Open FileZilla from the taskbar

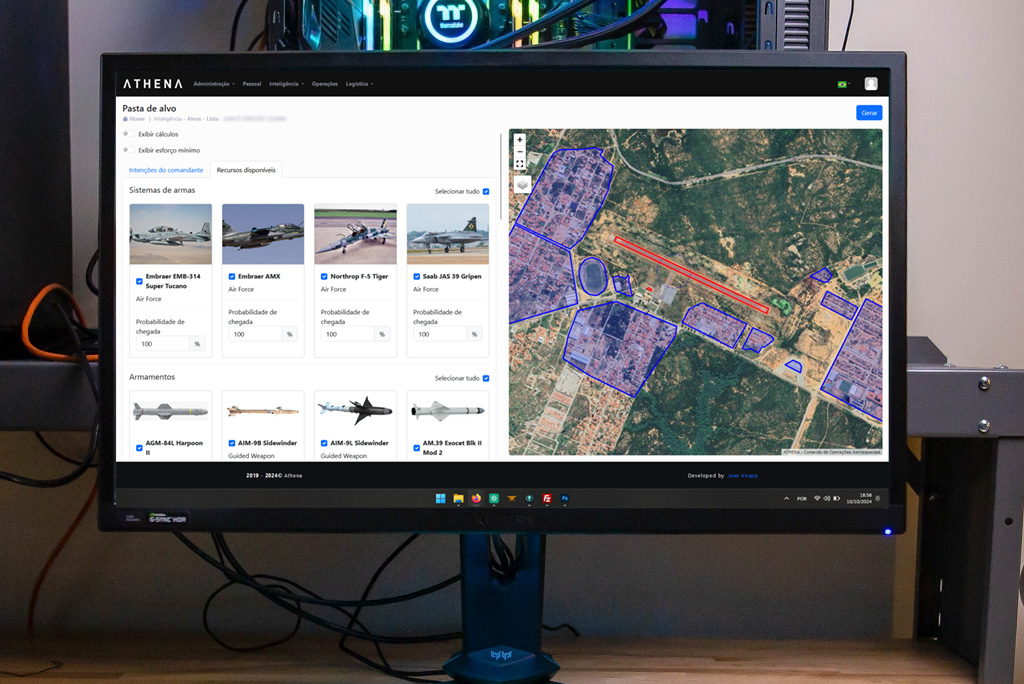[547, 498]
